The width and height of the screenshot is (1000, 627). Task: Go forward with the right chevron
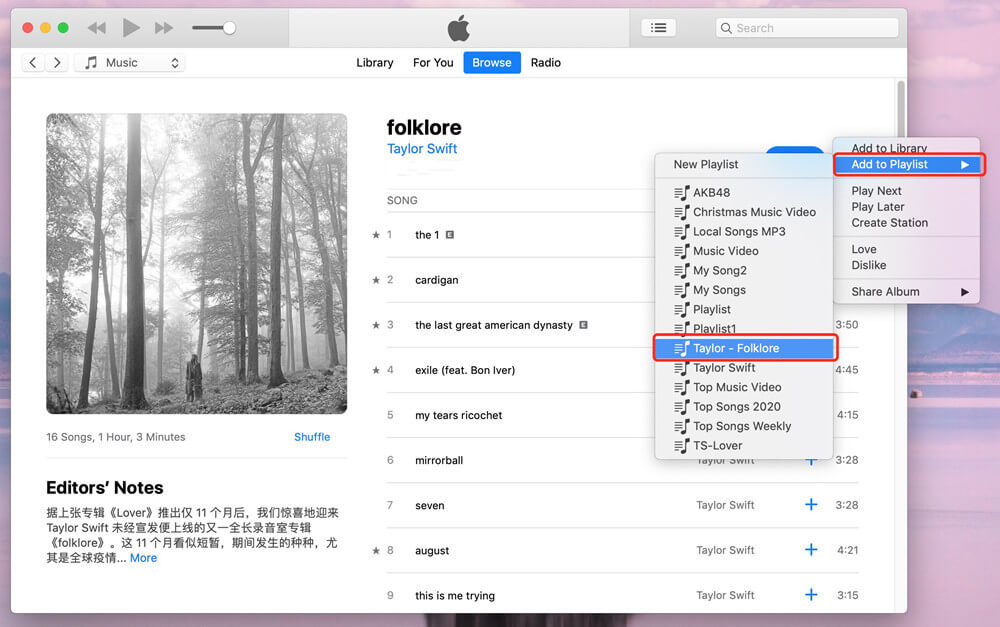tap(57, 63)
